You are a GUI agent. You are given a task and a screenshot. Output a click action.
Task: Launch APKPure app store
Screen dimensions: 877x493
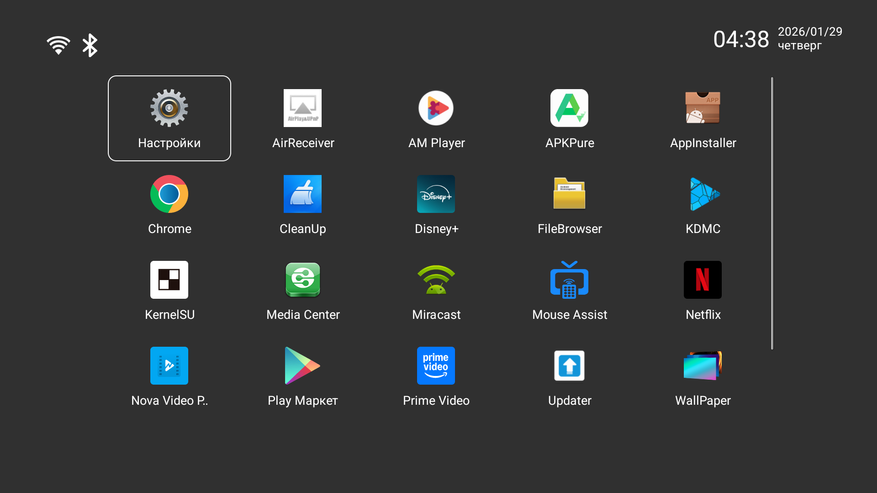(569, 108)
